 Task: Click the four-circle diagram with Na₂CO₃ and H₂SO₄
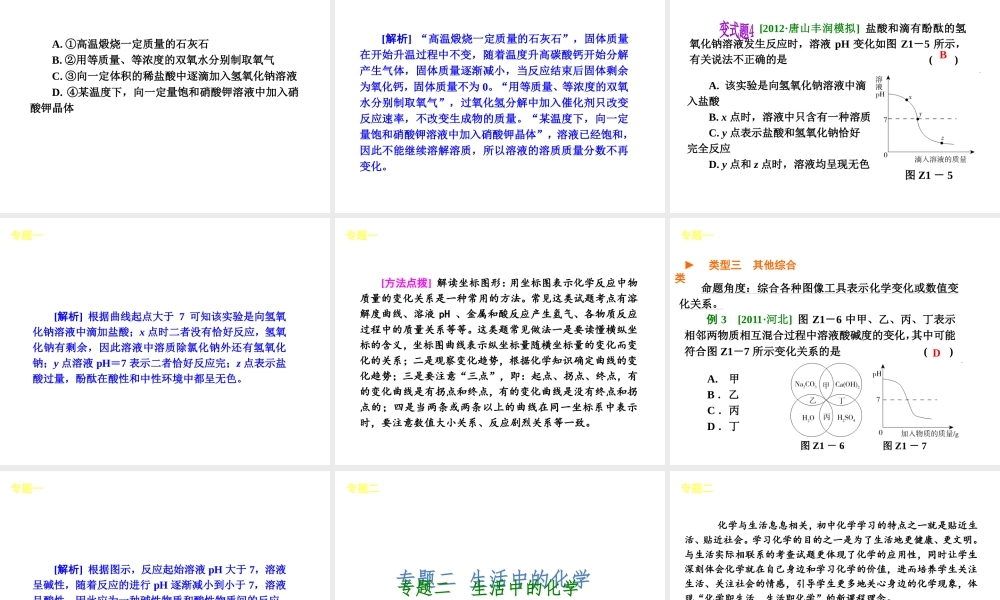827,400
